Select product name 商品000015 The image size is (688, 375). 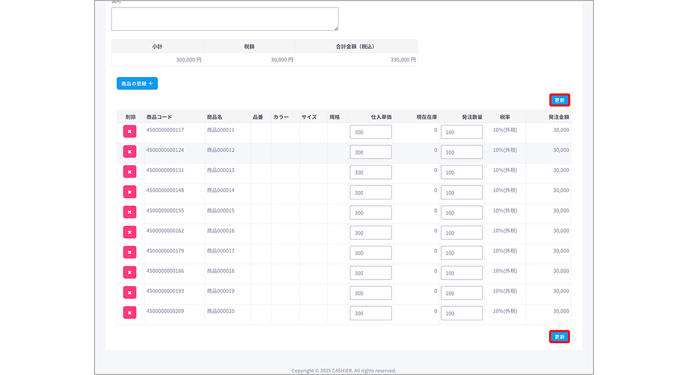[x=221, y=211]
